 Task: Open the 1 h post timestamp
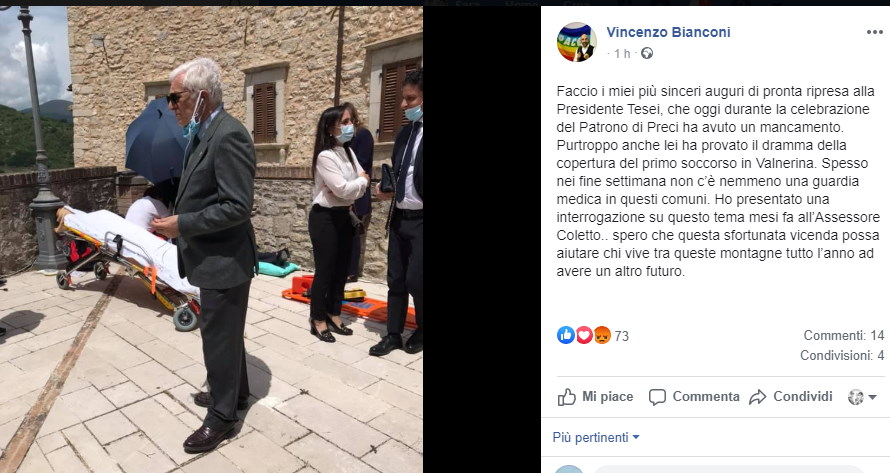(x=622, y=53)
